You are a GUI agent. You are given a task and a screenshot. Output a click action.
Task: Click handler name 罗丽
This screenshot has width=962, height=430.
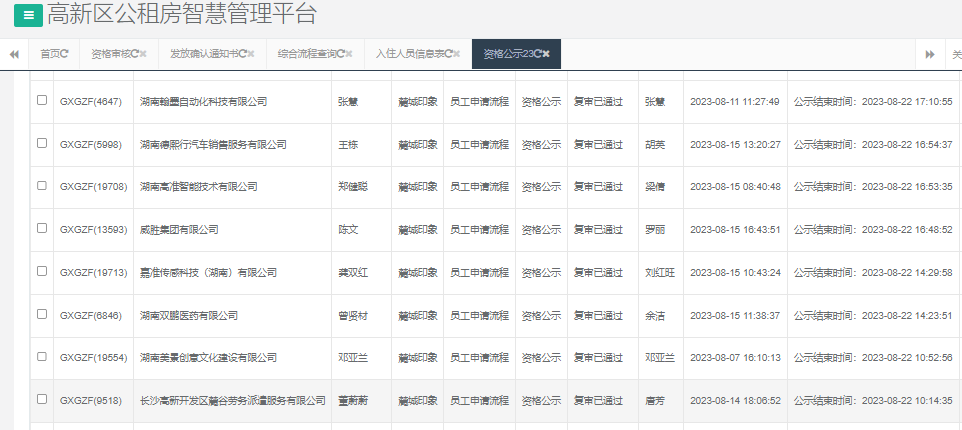point(655,229)
